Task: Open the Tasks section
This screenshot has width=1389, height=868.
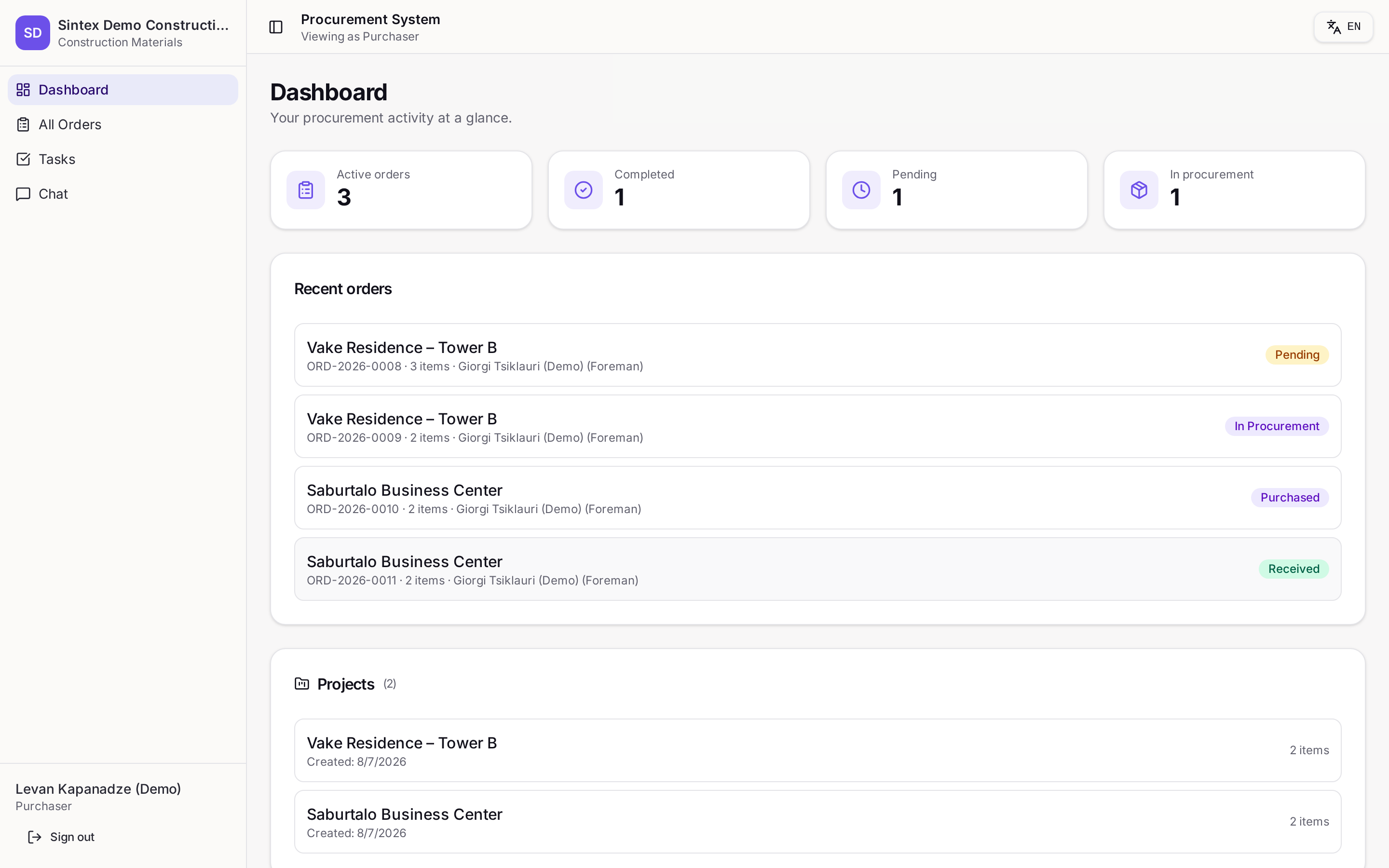Action: (123, 159)
